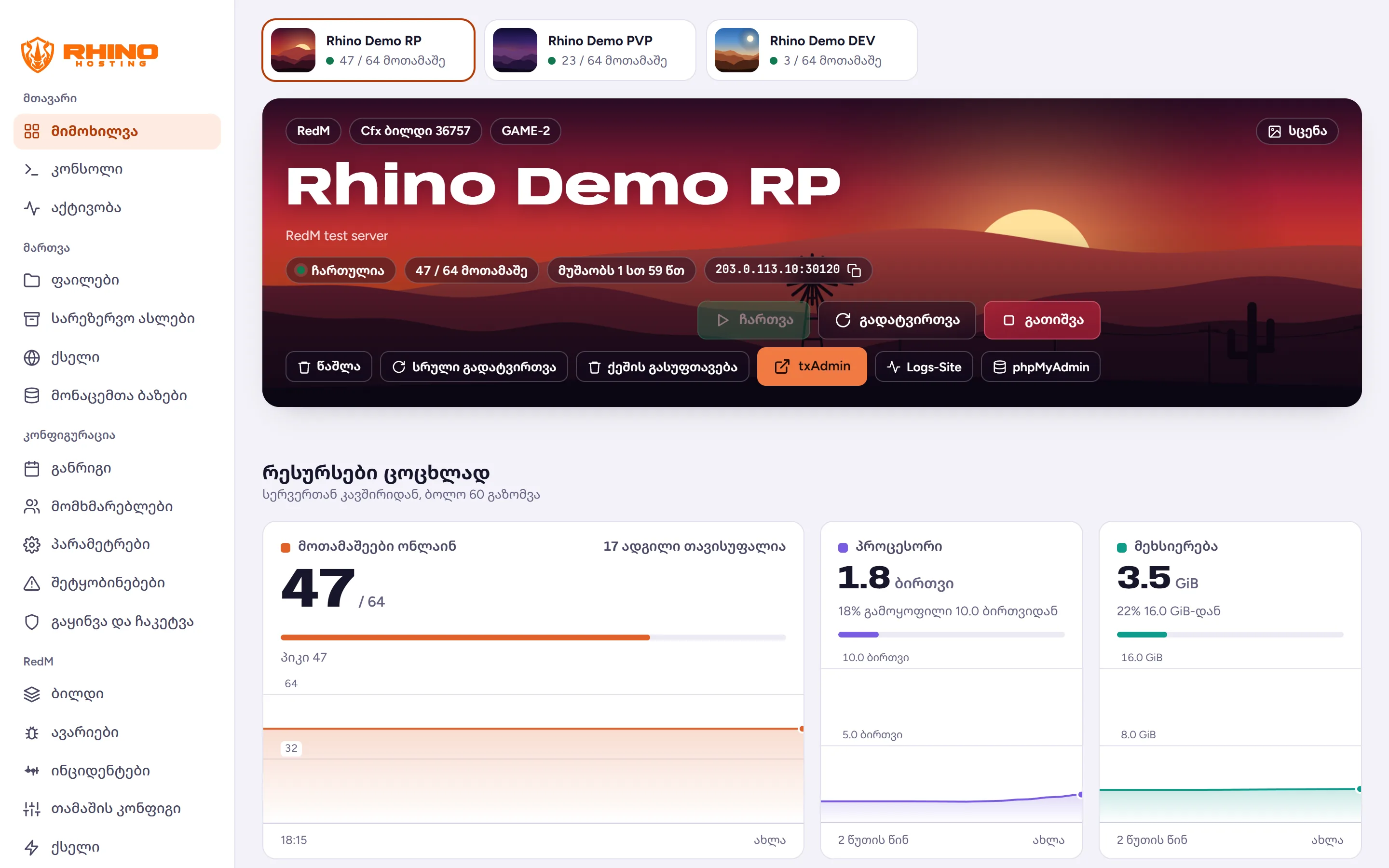Open აქტივობა activity page
Screen dimensions: 1389x868
click(117, 208)
